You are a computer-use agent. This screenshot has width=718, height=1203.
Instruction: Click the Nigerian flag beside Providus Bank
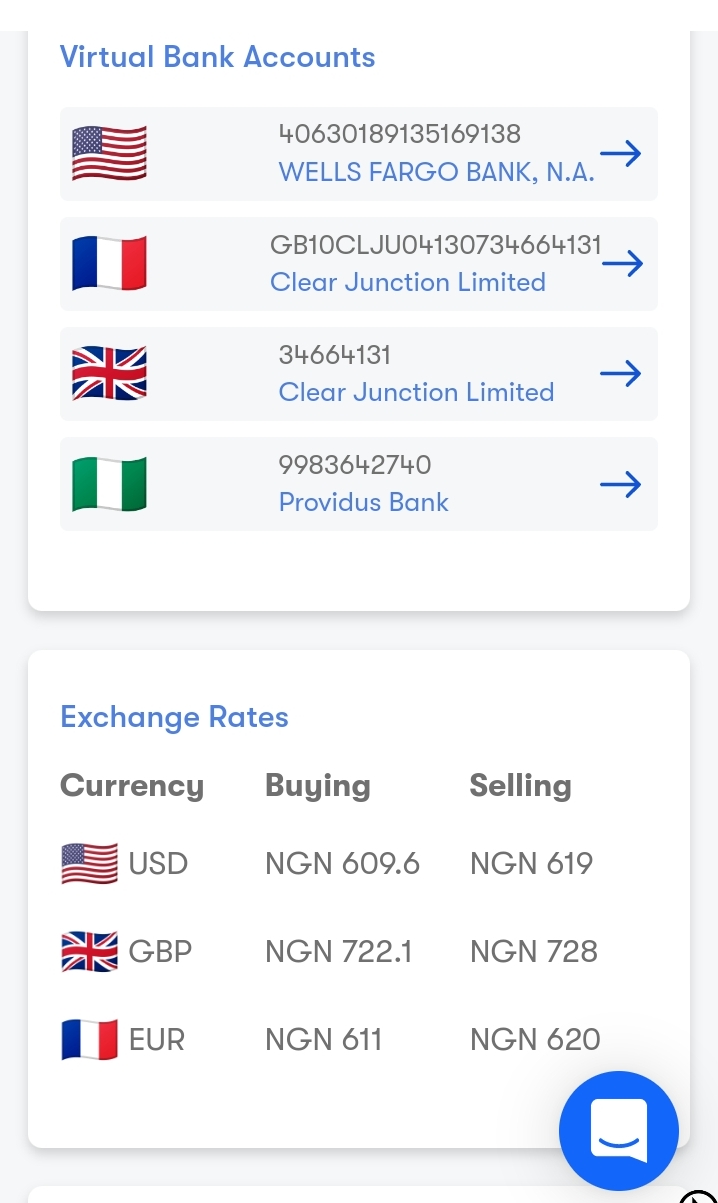109,484
